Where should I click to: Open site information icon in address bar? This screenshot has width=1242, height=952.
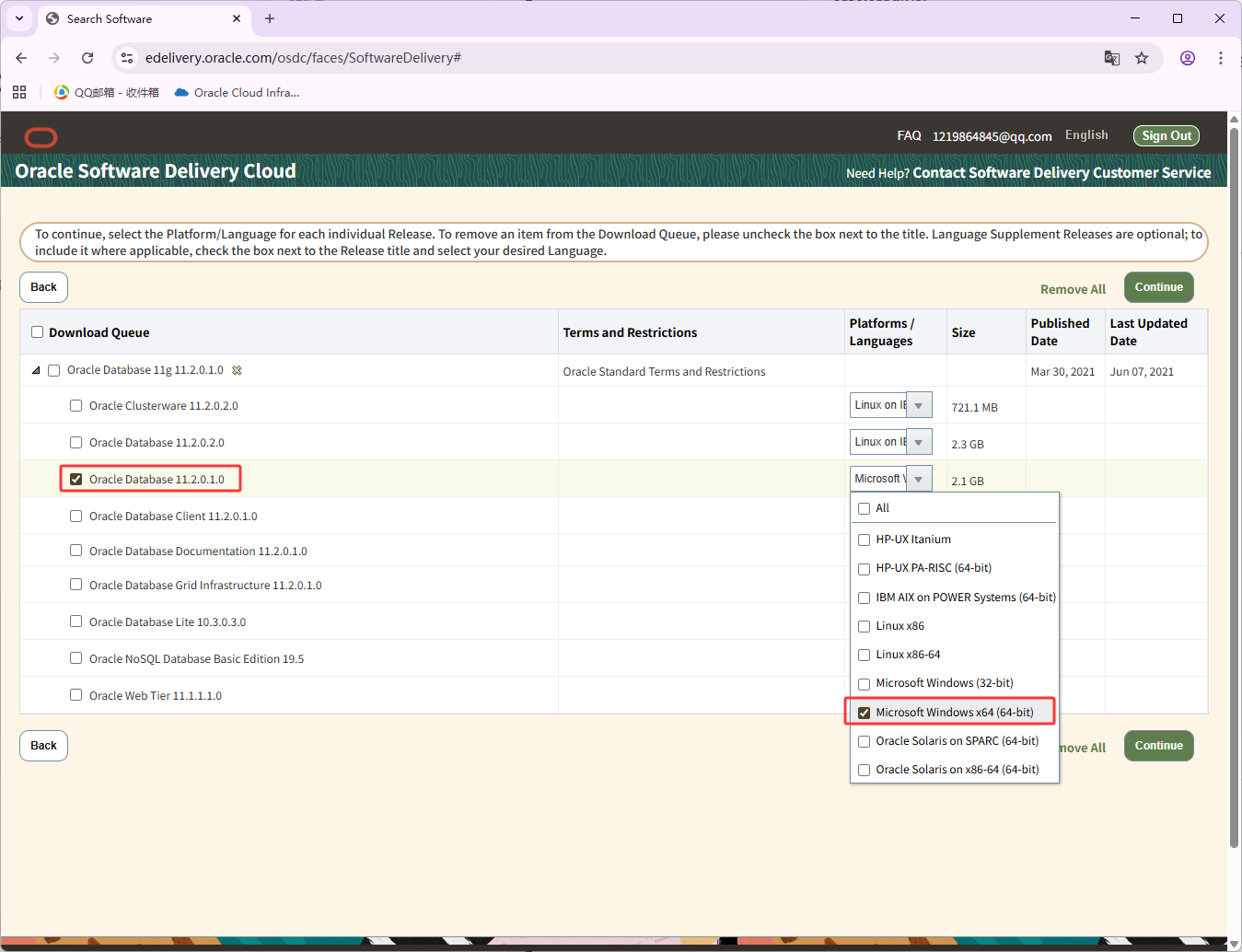pos(127,58)
